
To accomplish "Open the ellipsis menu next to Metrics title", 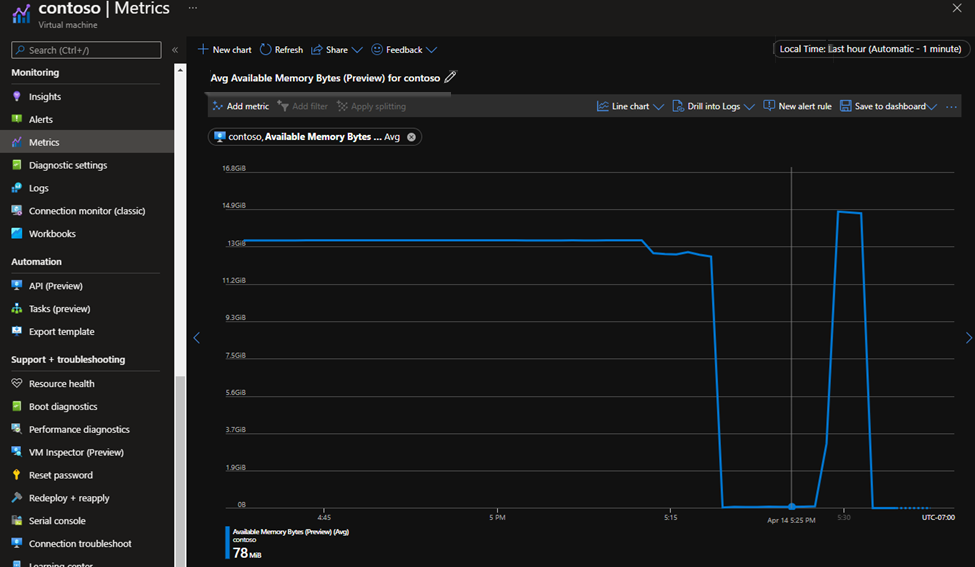I will point(193,8).
